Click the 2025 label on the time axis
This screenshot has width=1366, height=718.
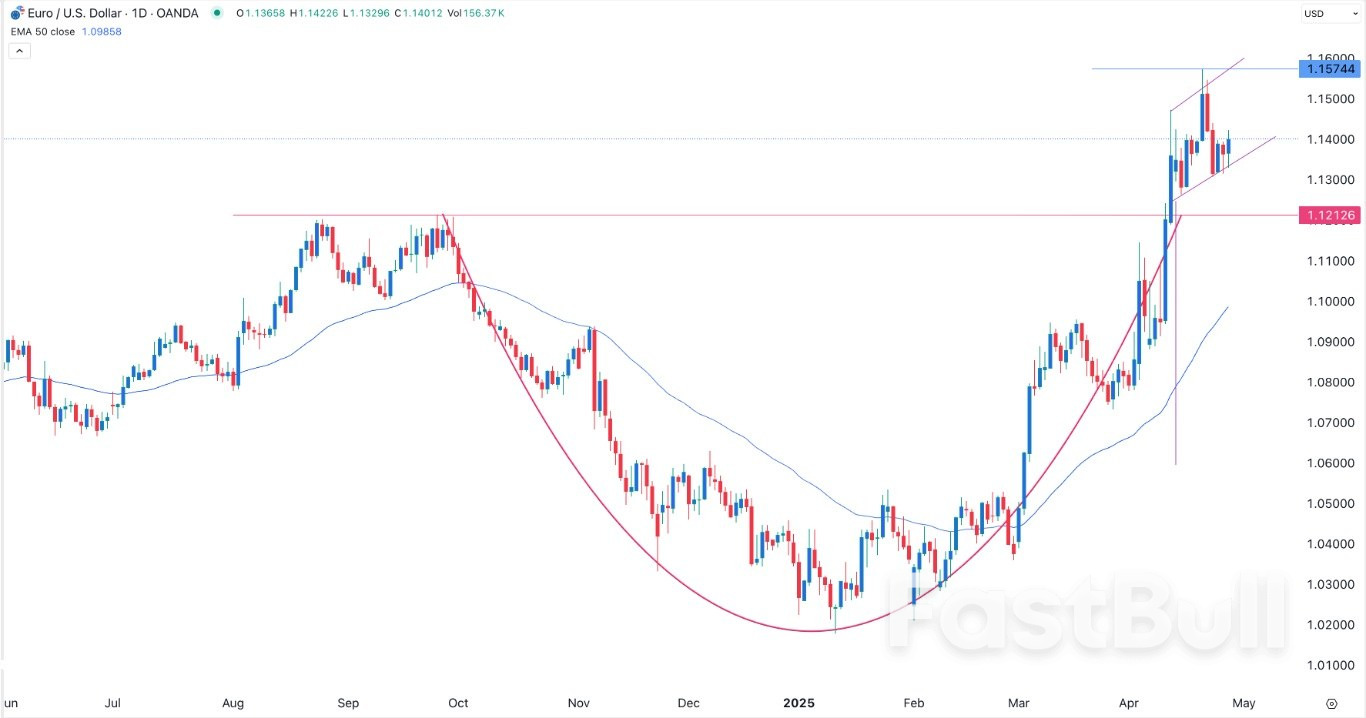click(x=799, y=703)
